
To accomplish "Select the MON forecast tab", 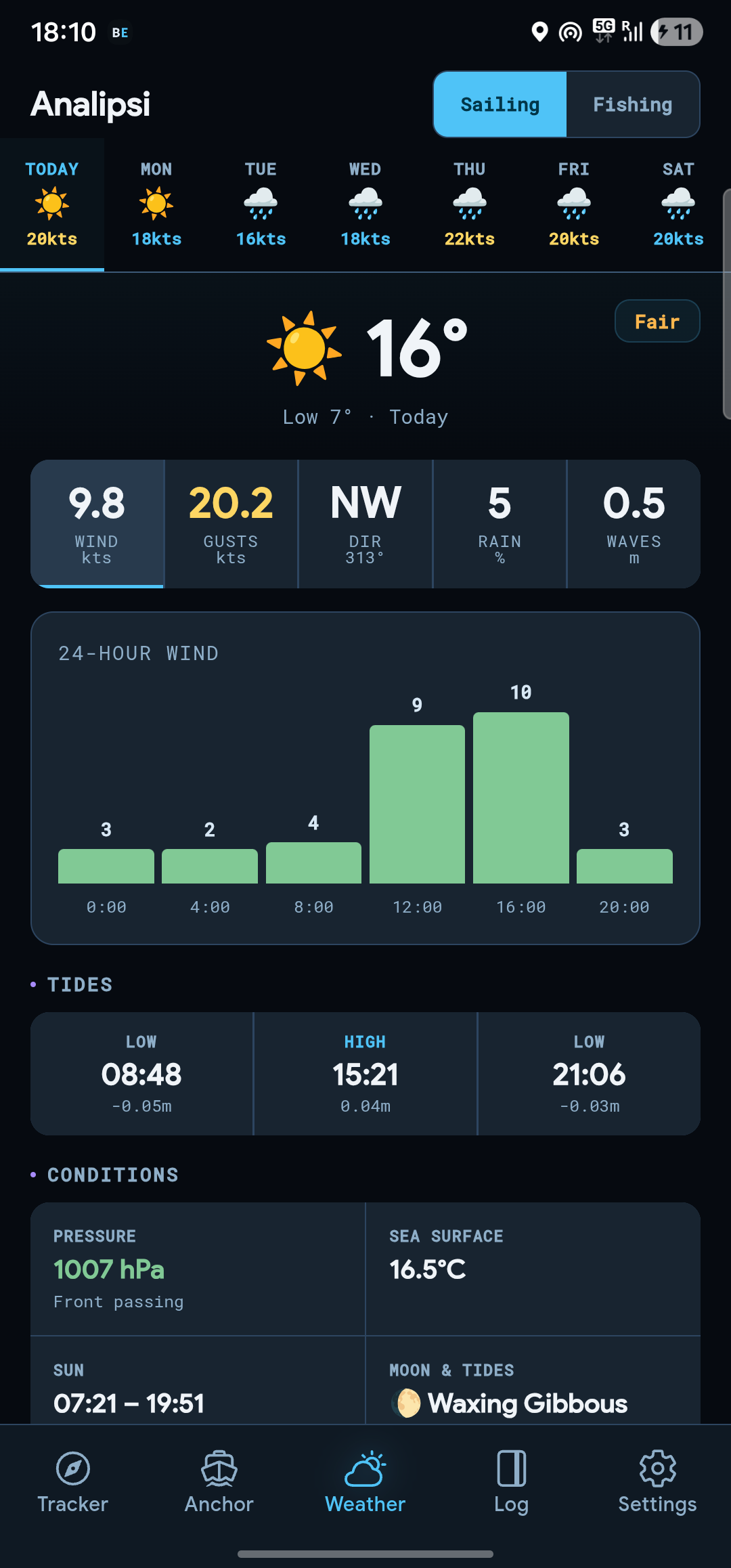I will tap(156, 204).
